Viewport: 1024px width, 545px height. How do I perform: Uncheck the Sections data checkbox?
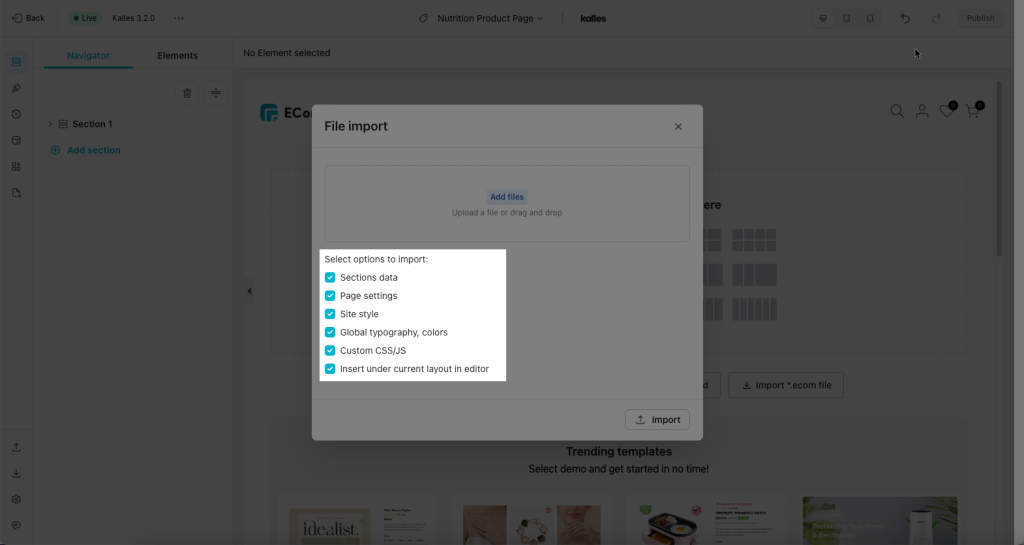[330, 277]
